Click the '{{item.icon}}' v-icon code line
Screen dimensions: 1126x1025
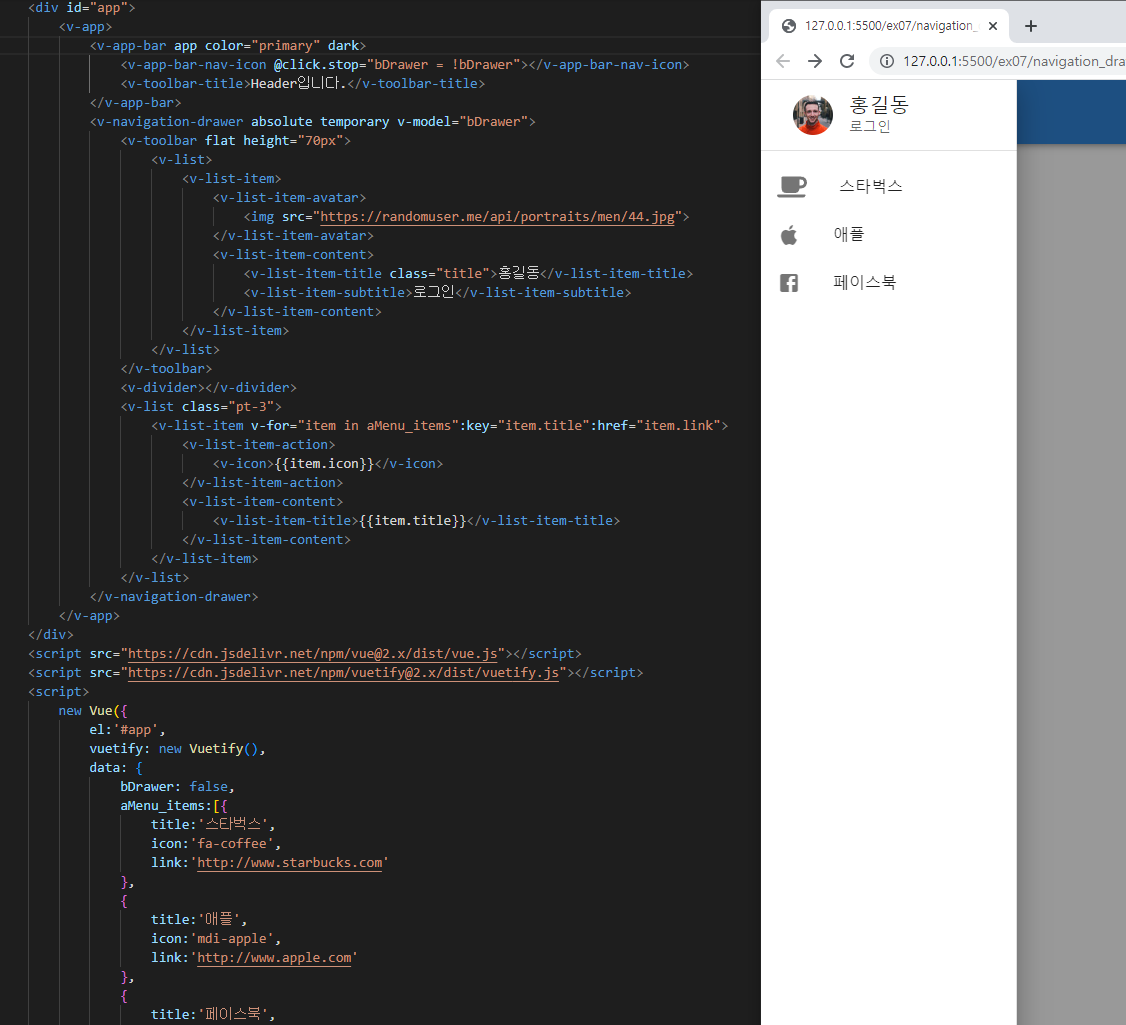click(x=328, y=464)
